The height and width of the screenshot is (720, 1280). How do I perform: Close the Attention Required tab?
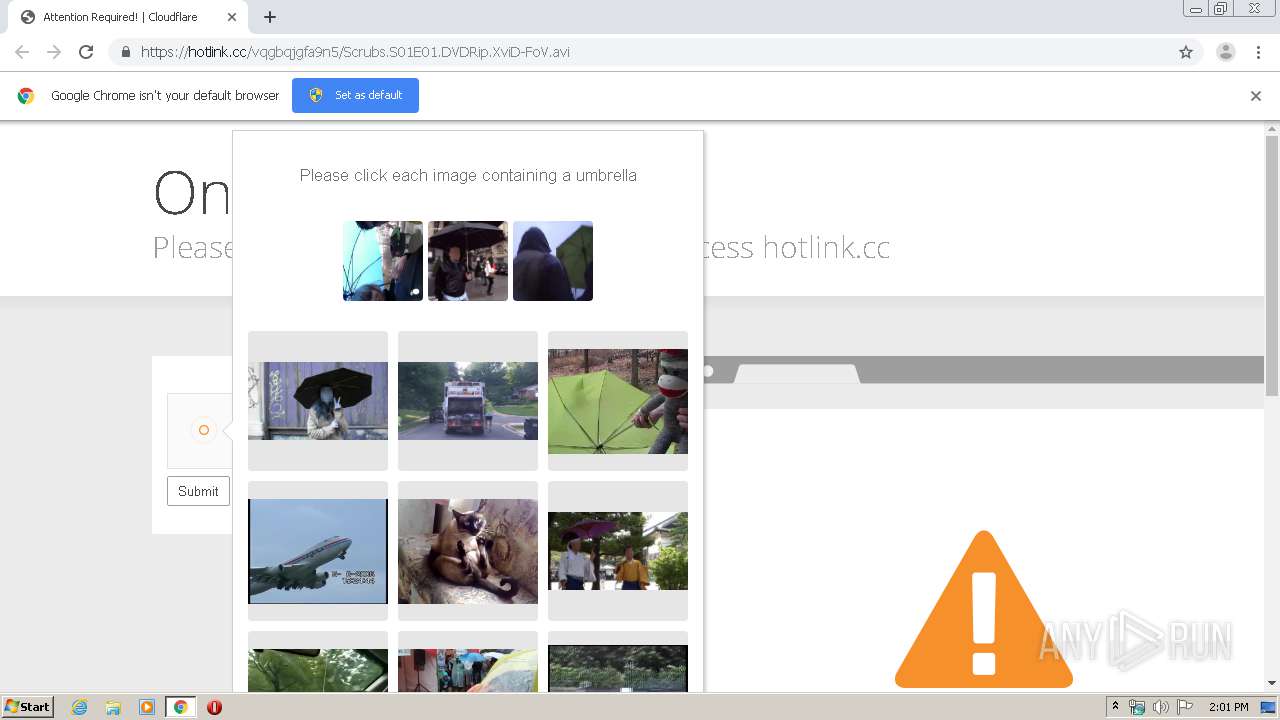tap(232, 17)
